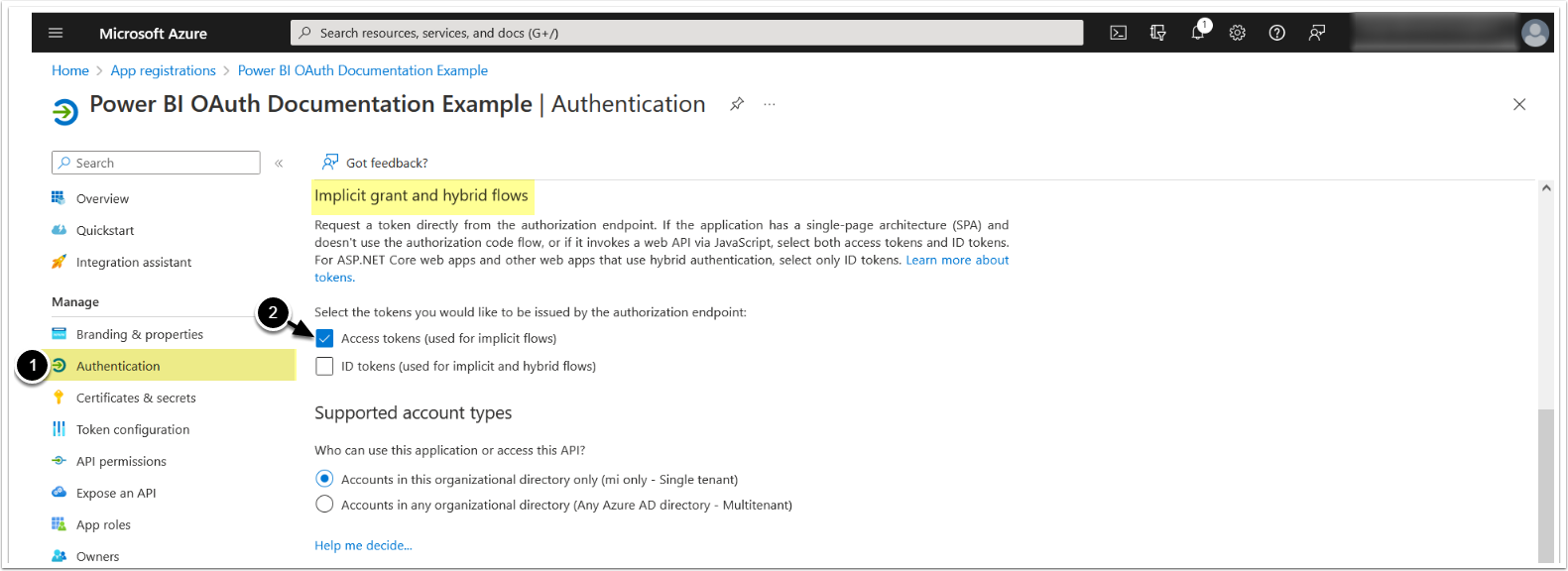This screenshot has width=1568, height=571.
Task: Open the notifications bell
Action: click(x=1198, y=33)
